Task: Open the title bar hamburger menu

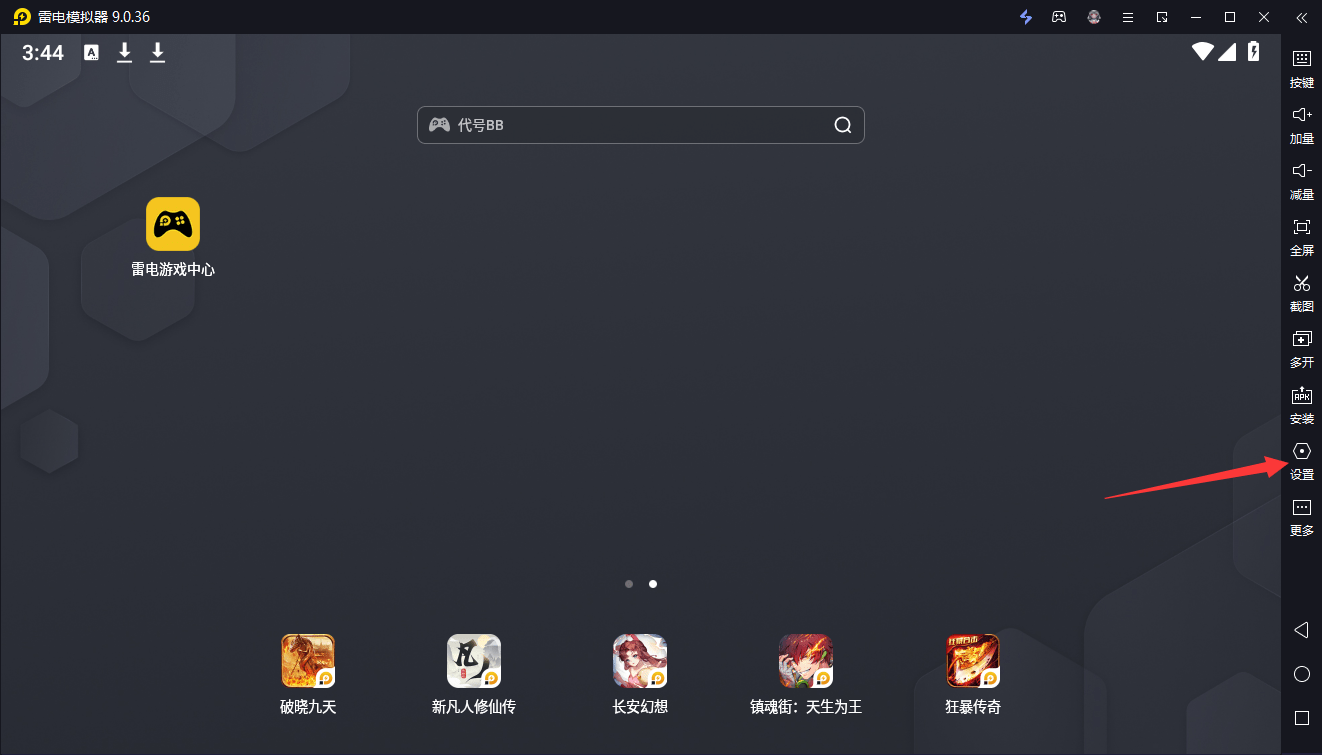Action: pyautogui.click(x=1128, y=17)
